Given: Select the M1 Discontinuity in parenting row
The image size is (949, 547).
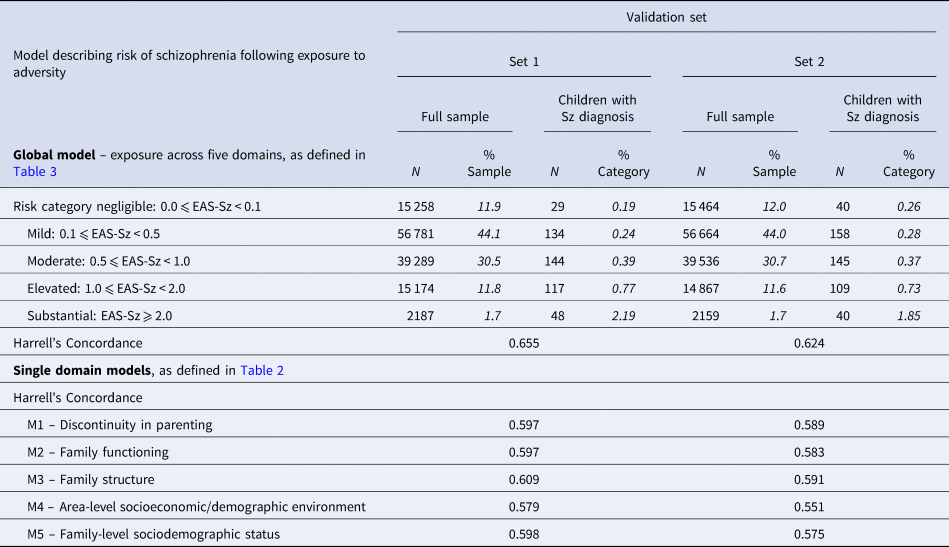Looking at the screenshot, I should click(120, 425).
